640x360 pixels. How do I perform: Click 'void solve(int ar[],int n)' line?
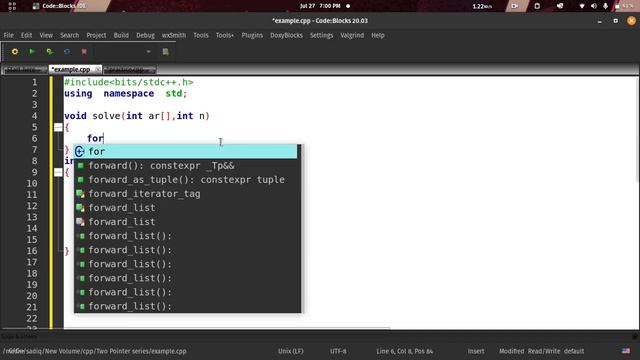[137, 116]
